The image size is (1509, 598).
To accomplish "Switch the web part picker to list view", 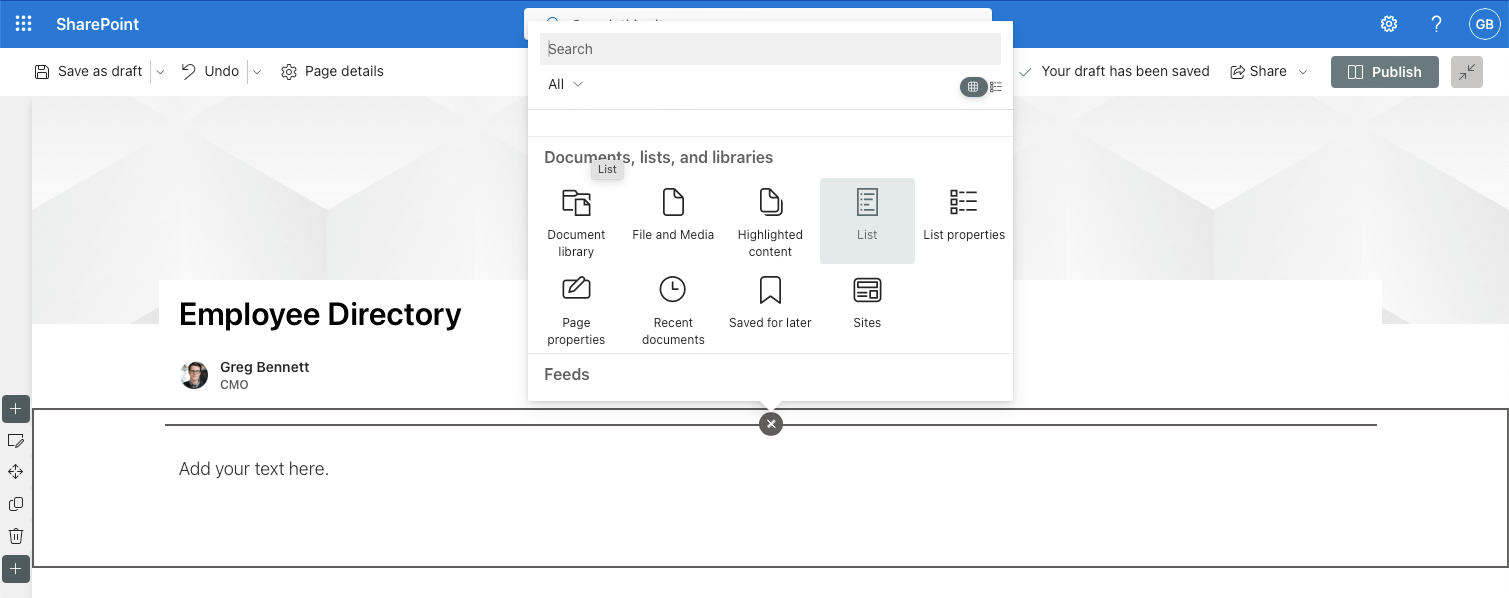I will pos(996,87).
